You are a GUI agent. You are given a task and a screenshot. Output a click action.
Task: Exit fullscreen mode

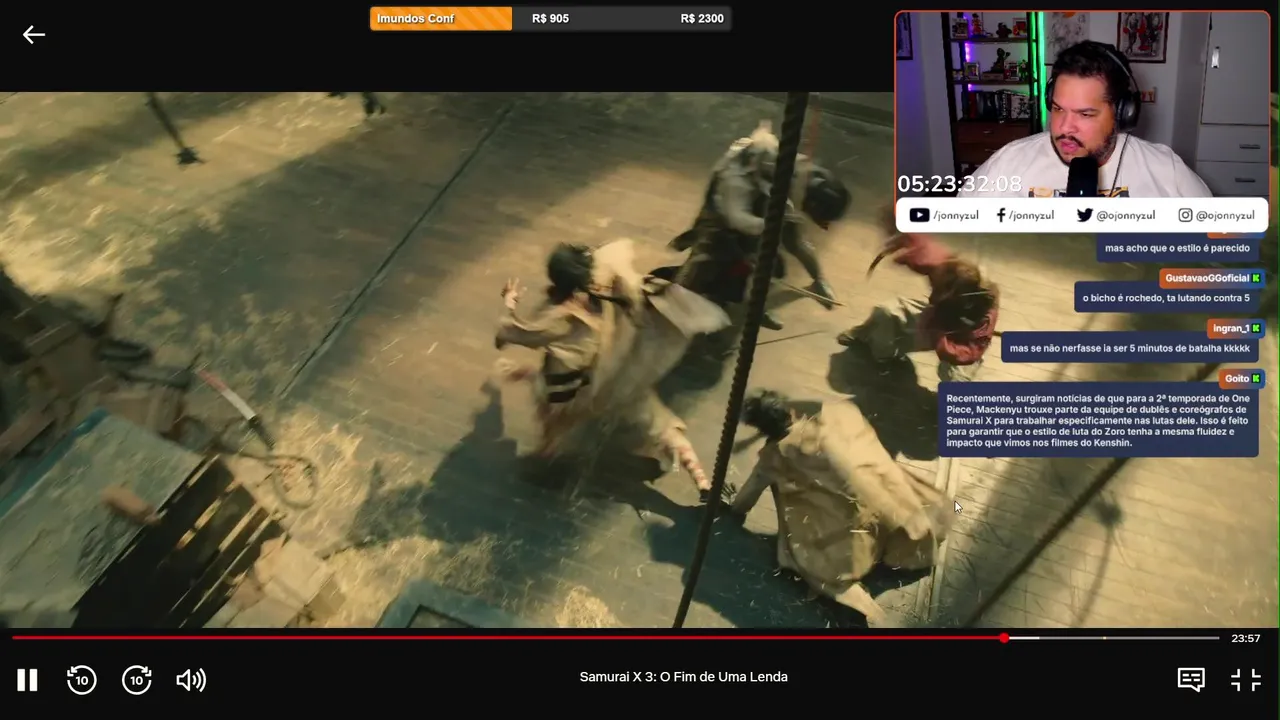click(1246, 680)
